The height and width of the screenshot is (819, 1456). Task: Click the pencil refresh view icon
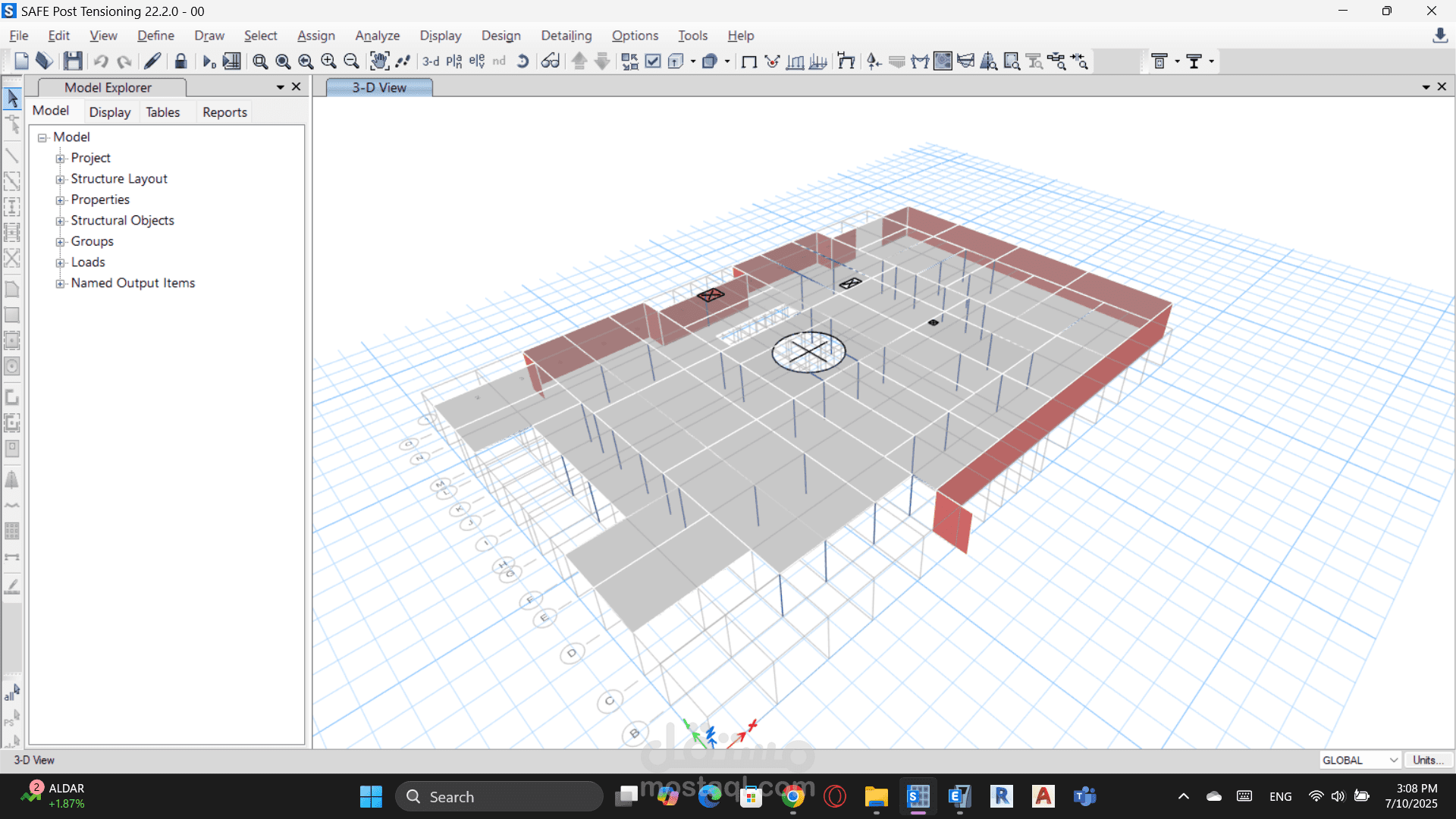click(152, 61)
